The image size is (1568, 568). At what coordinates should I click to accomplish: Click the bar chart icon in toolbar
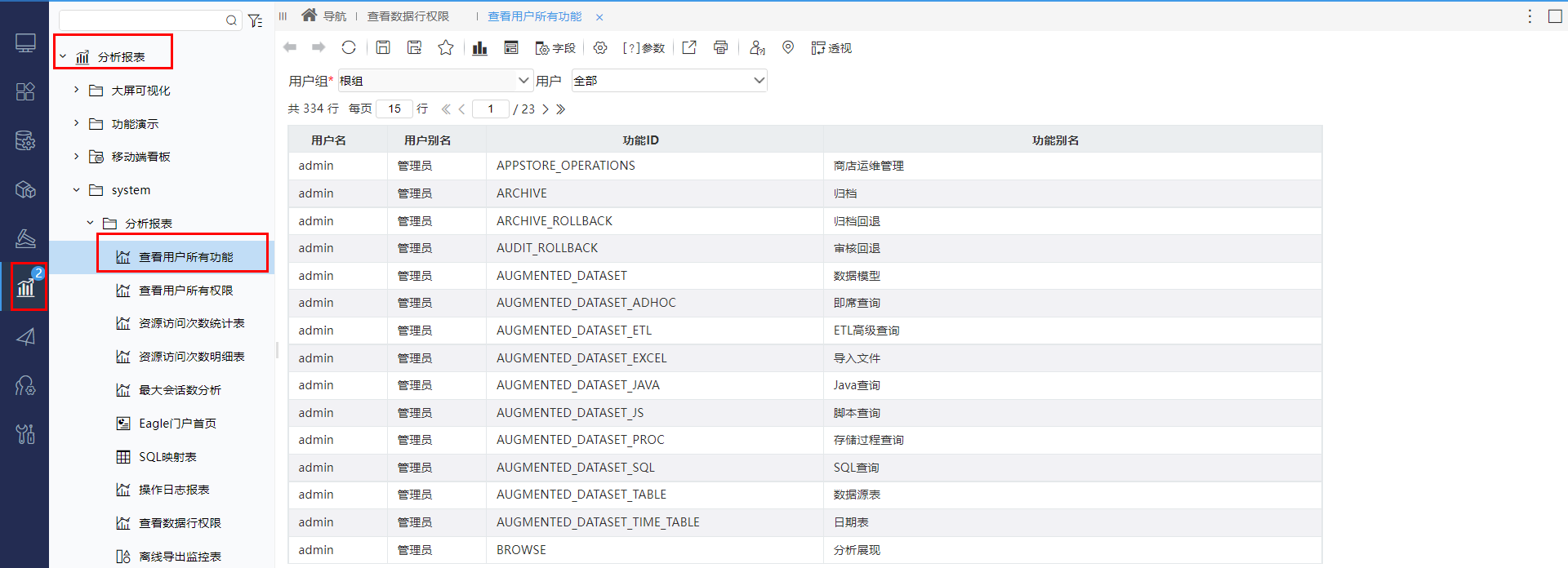tap(480, 48)
